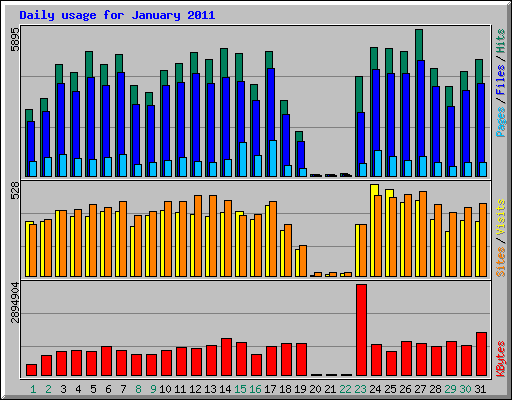The width and height of the screenshot is (512, 400).
Task: Click day 20 on the x-axis
Action: (315, 389)
